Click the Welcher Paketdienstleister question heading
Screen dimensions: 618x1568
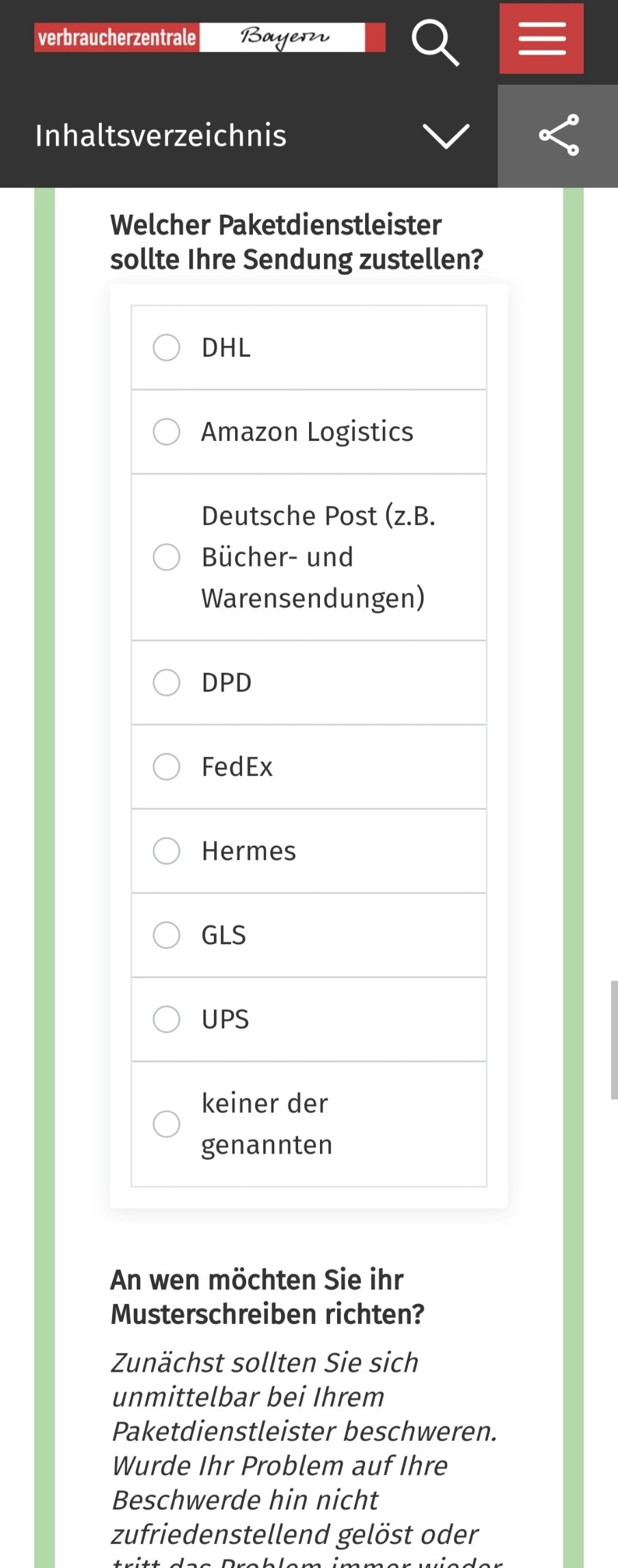297,242
